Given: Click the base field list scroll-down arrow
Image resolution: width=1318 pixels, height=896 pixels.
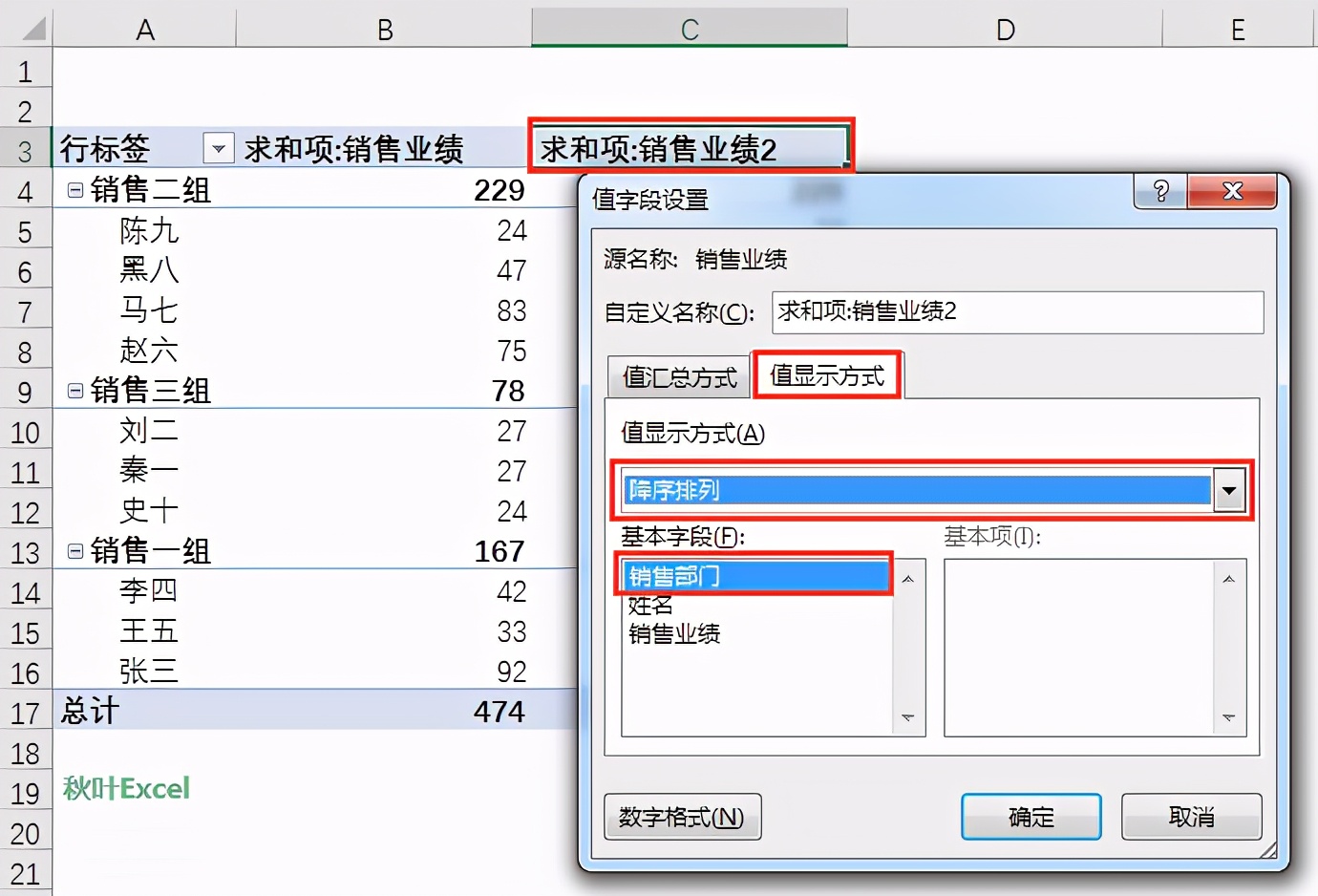Looking at the screenshot, I should tap(907, 717).
